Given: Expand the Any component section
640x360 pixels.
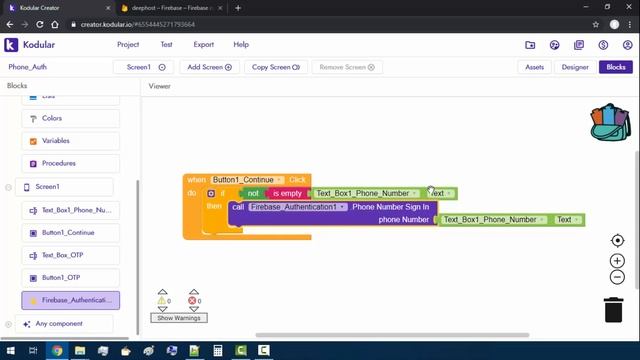Looking at the screenshot, I should click(8, 324).
